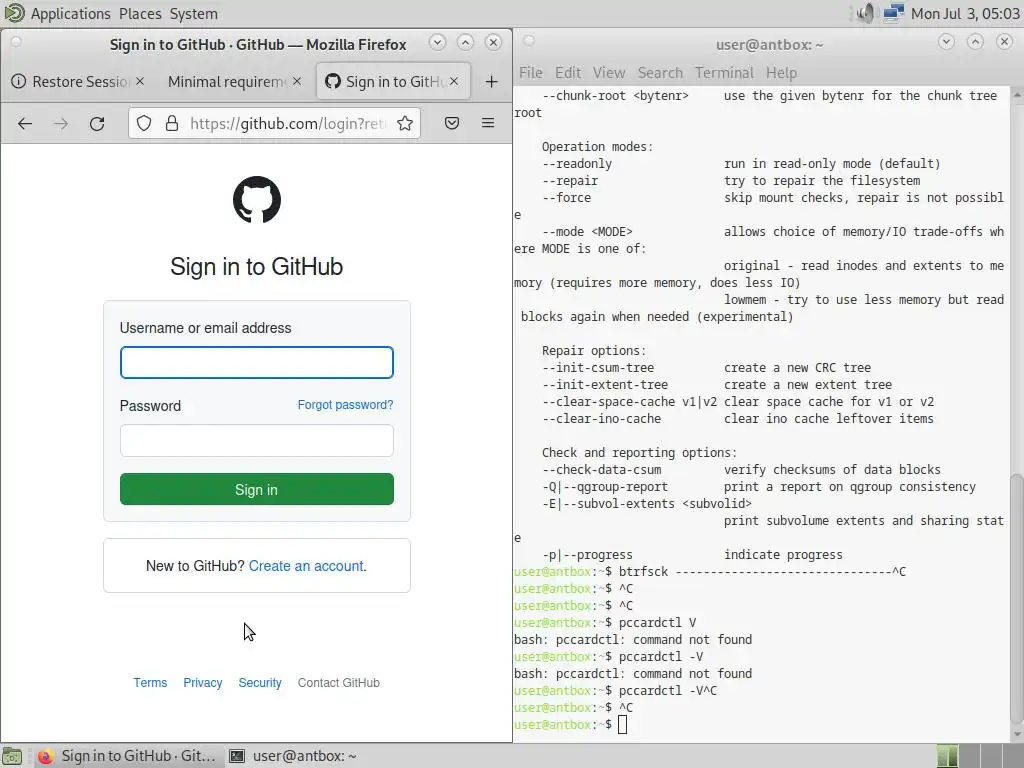Click the date and time clock
Screen dimensions: 1024x768
click(x=965, y=14)
